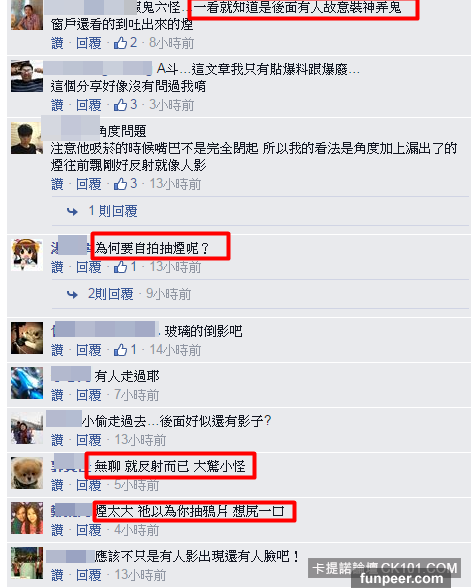The image size is (471, 588).
Task: Click reply arrow icon beside 2則回覆
Action: (x=72, y=295)
